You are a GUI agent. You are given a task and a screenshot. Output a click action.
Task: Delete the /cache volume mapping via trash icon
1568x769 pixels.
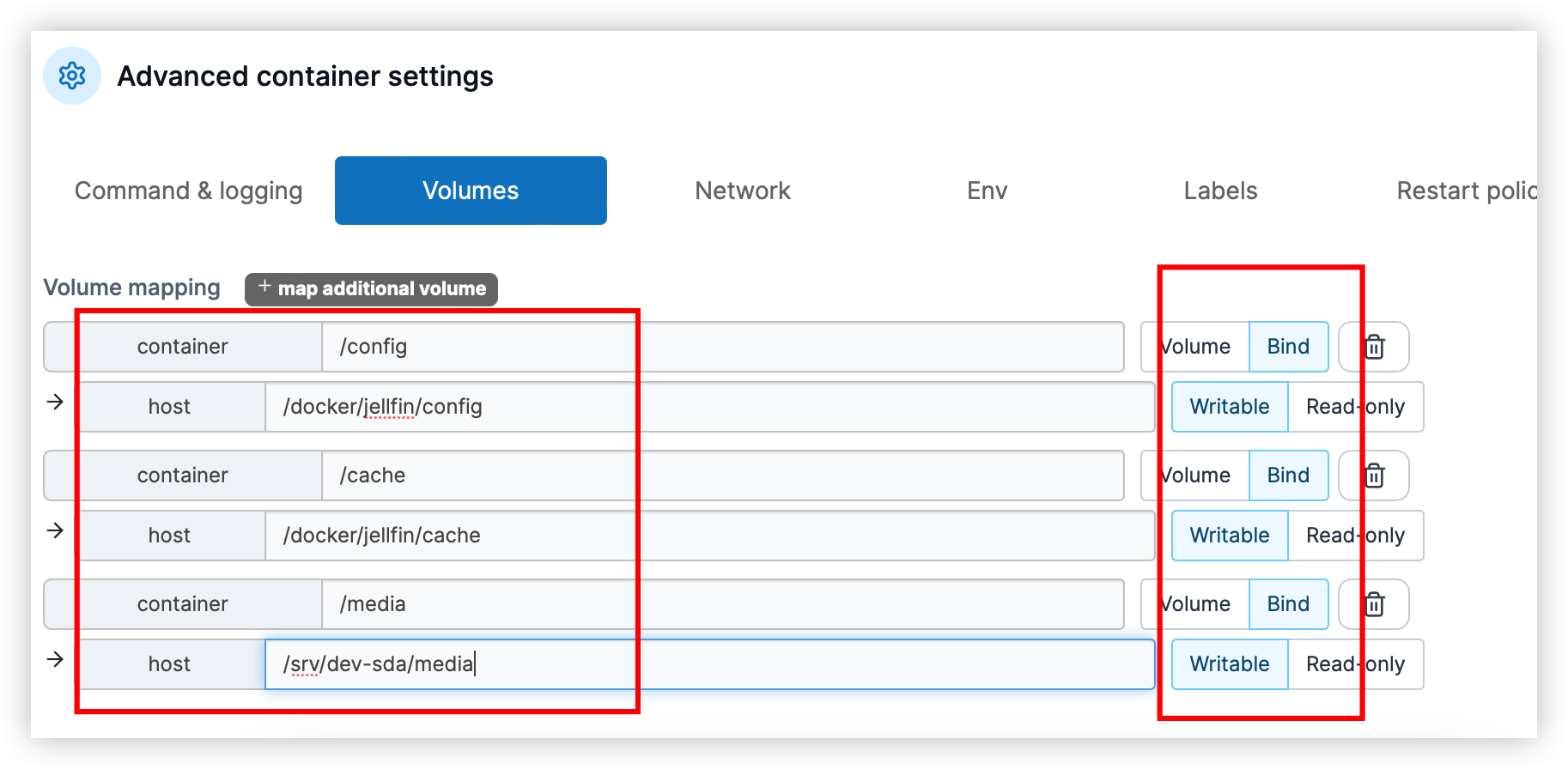click(1374, 475)
